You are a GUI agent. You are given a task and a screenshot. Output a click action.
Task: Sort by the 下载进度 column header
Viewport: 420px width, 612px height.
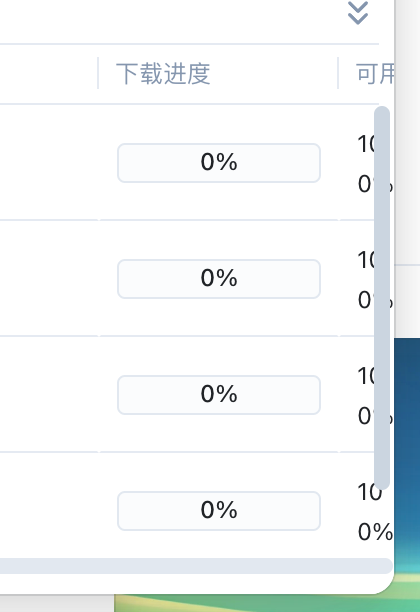(163, 73)
